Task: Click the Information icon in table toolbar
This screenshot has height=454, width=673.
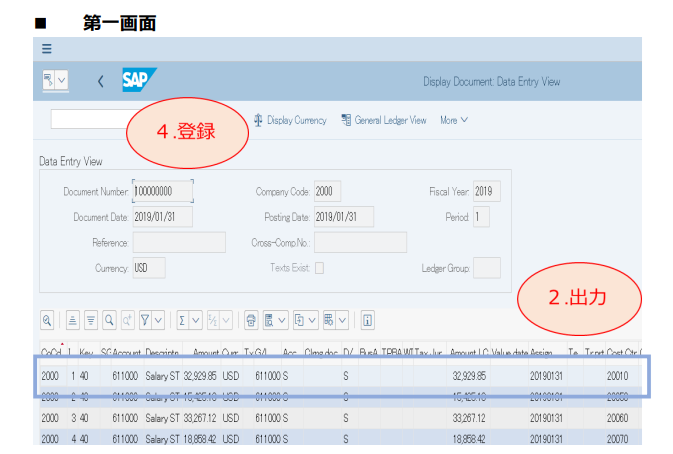Action: coord(367,320)
